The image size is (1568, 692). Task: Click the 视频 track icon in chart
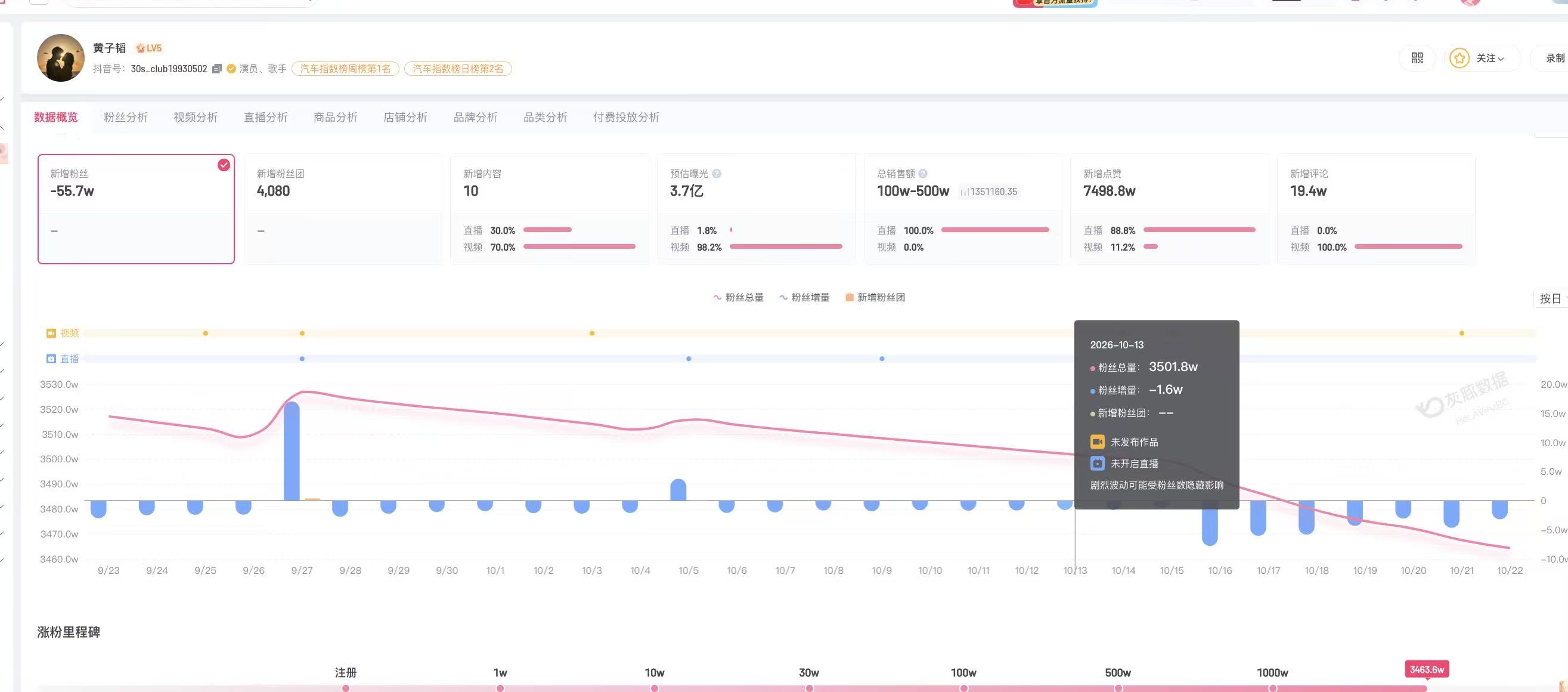coord(51,333)
